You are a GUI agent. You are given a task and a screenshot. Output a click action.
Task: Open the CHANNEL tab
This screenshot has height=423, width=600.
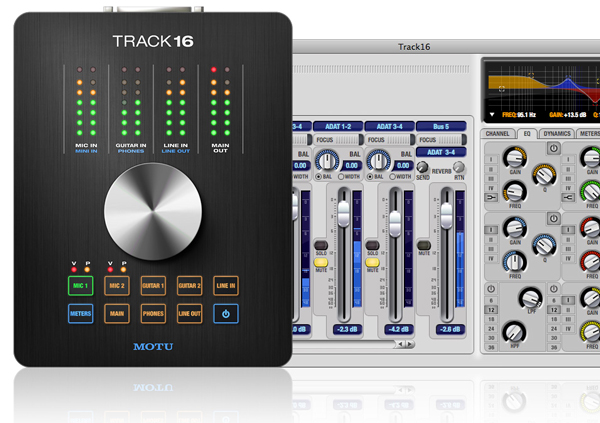(x=497, y=133)
